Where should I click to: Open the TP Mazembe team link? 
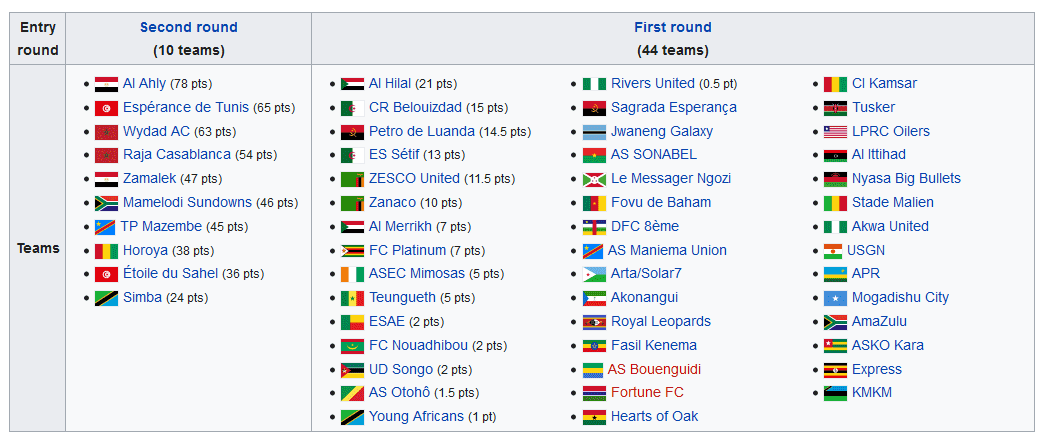pyautogui.click(x=161, y=226)
